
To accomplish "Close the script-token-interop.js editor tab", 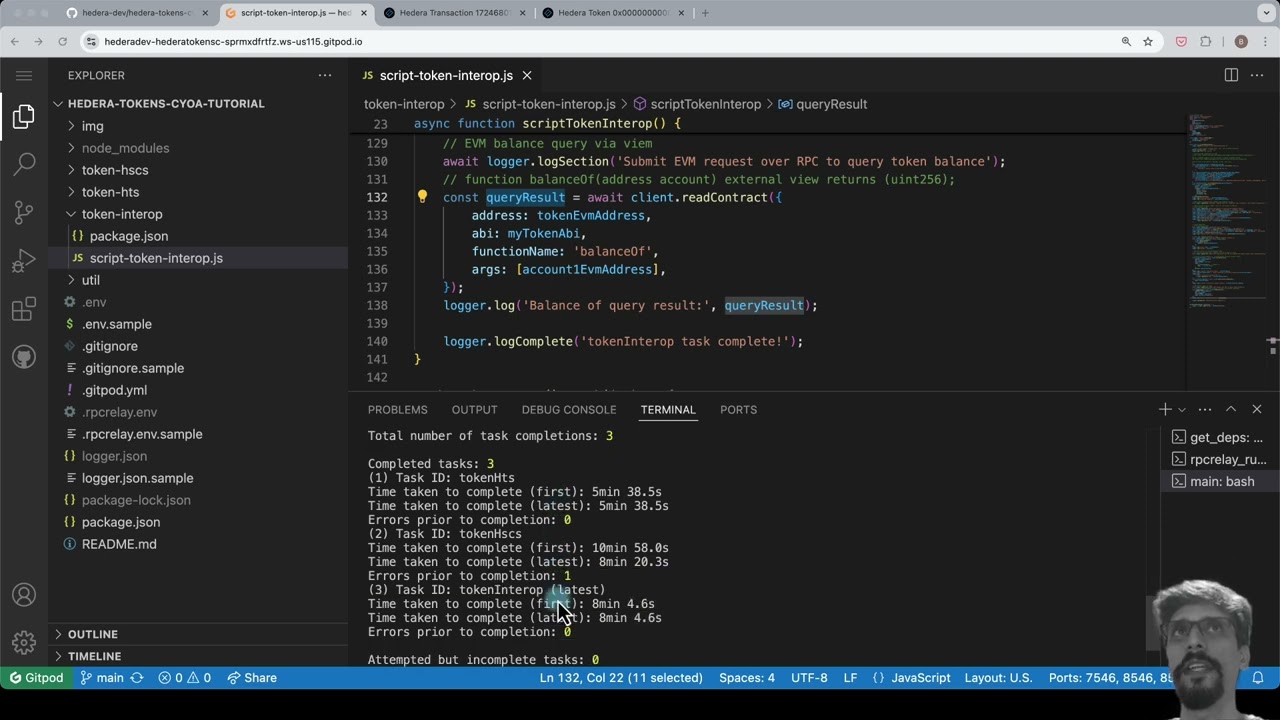I will [527, 76].
